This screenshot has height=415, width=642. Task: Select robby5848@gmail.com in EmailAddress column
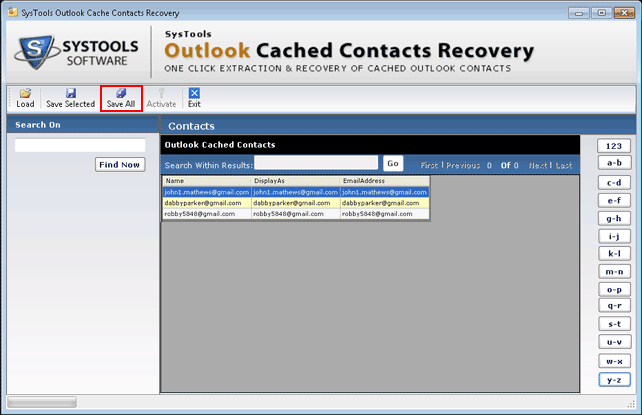[385, 214]
